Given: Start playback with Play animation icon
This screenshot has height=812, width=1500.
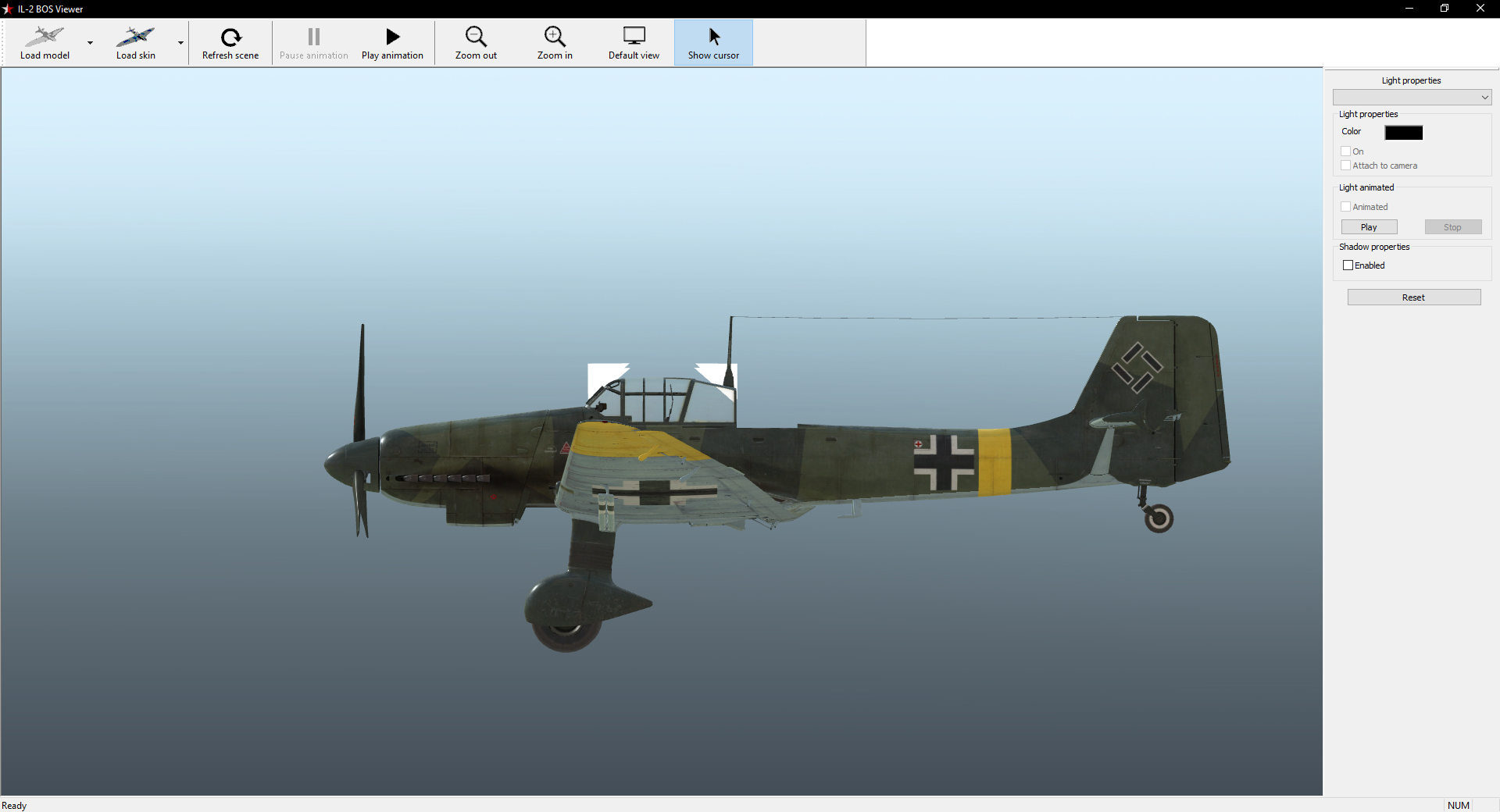Looking at the screenshot, I should coord(392,37).
